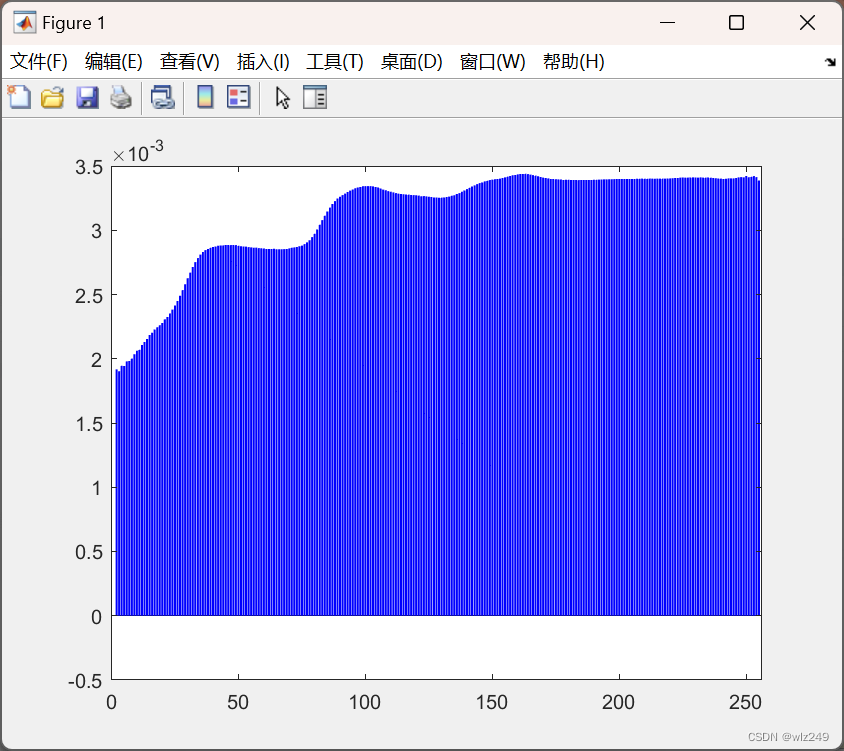
Task: Open the 编辑(E) menu
Action: (x=113, y=61)
